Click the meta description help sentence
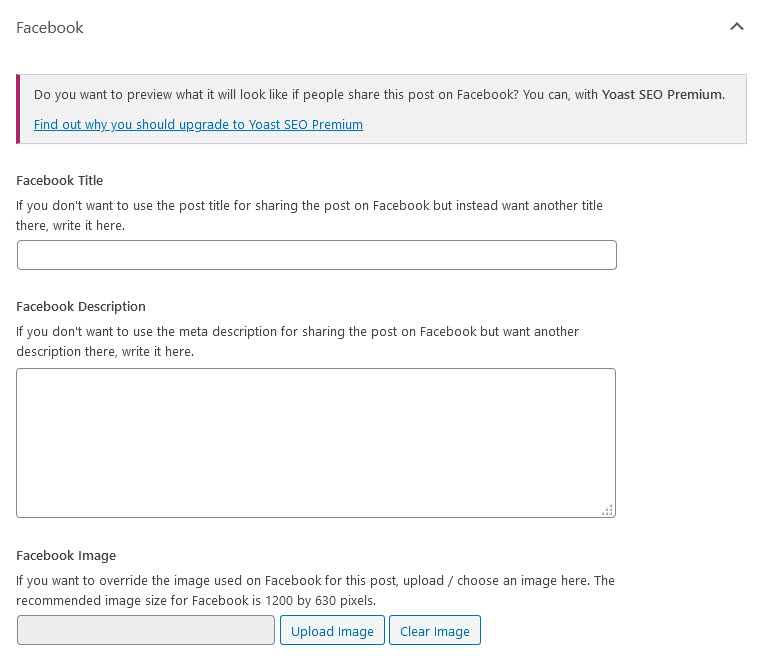 tap(298, 332)
